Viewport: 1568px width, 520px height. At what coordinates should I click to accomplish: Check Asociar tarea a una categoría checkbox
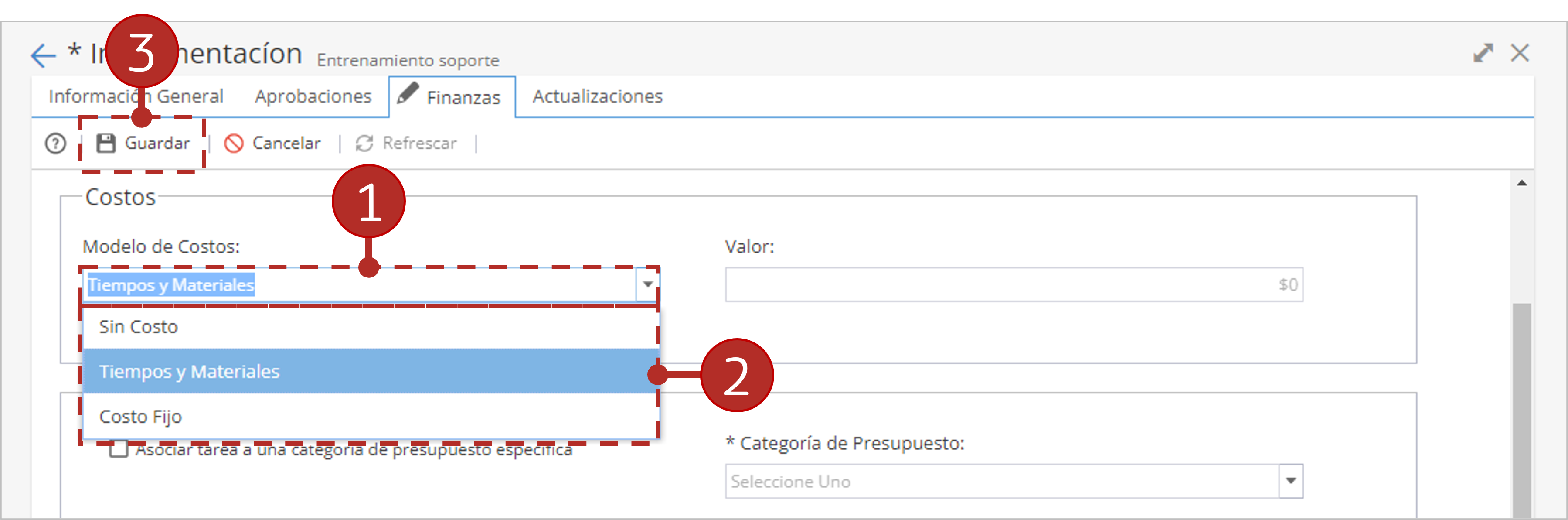pos(118,449)
